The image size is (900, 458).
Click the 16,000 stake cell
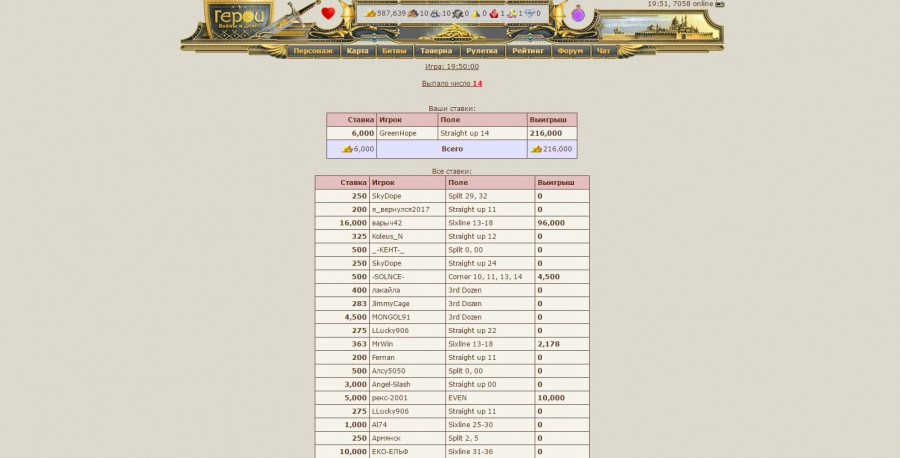point(342,223)
